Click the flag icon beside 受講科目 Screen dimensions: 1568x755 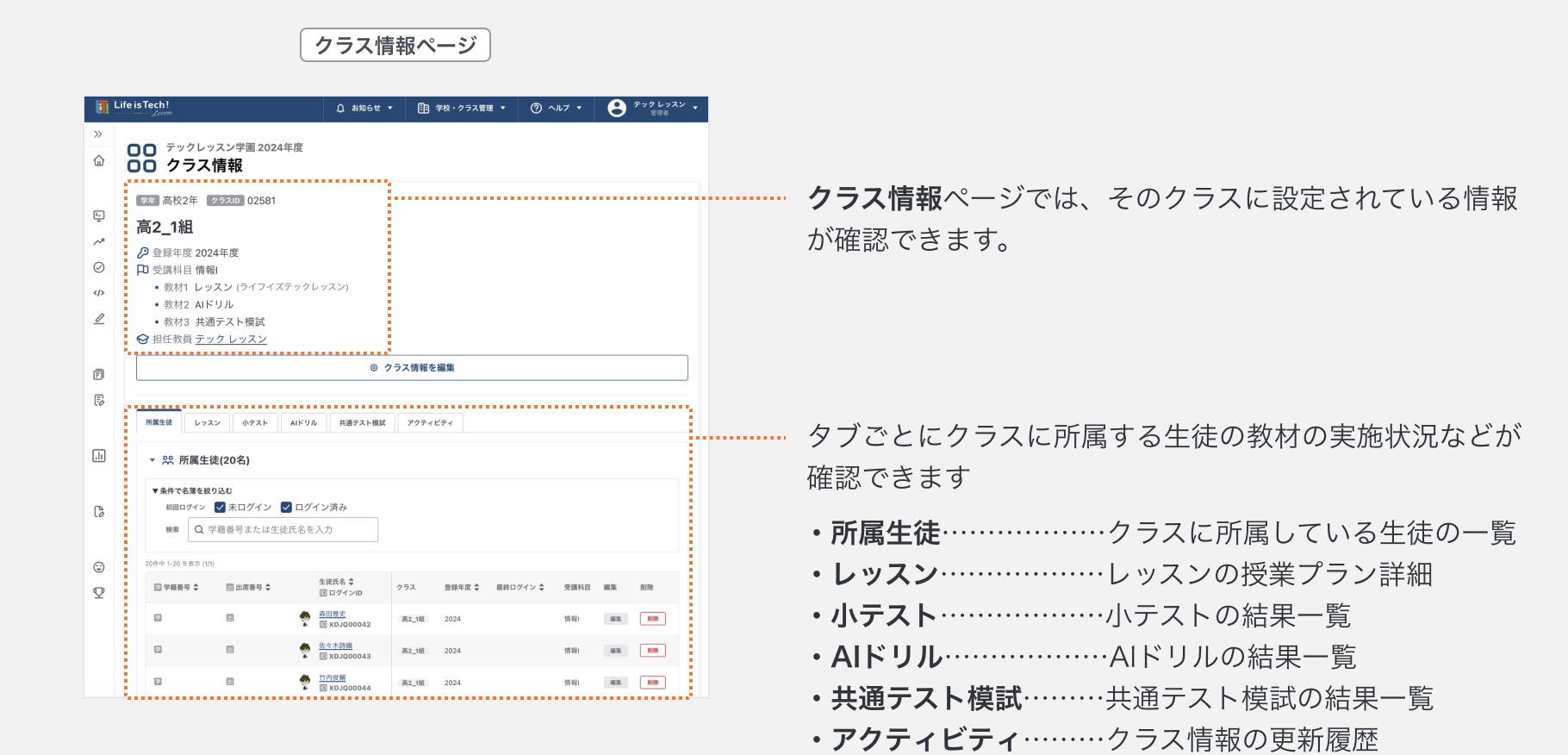[x=143, y=270]
